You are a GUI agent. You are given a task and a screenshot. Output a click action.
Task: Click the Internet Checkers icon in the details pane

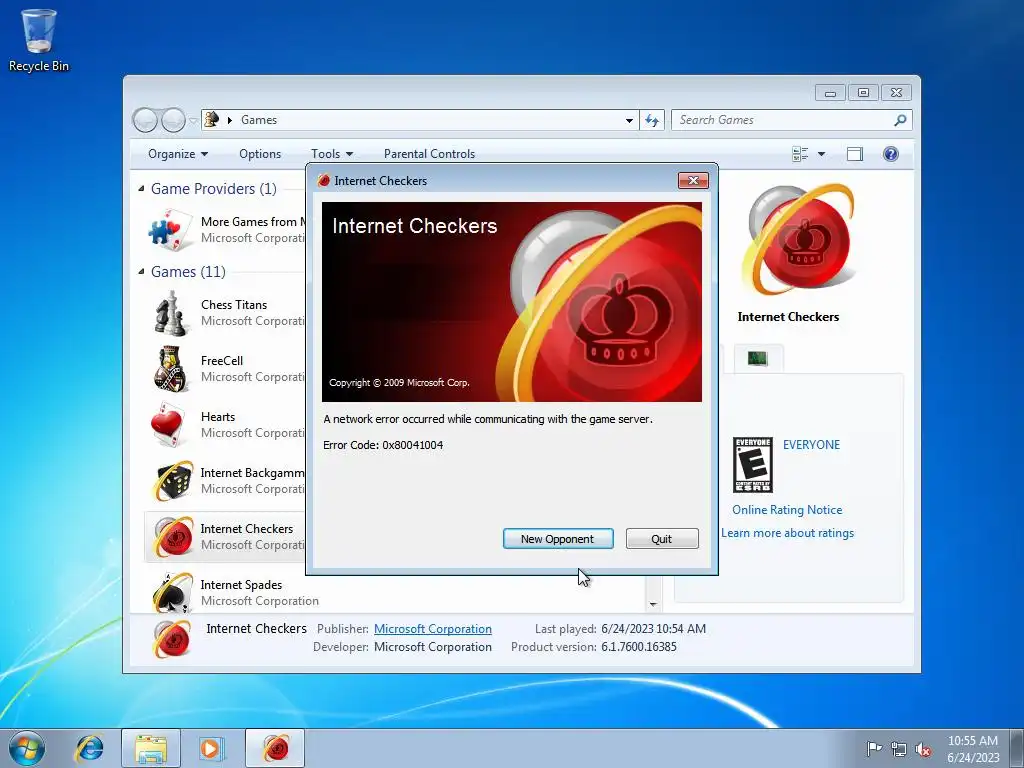tap(172, 638)
